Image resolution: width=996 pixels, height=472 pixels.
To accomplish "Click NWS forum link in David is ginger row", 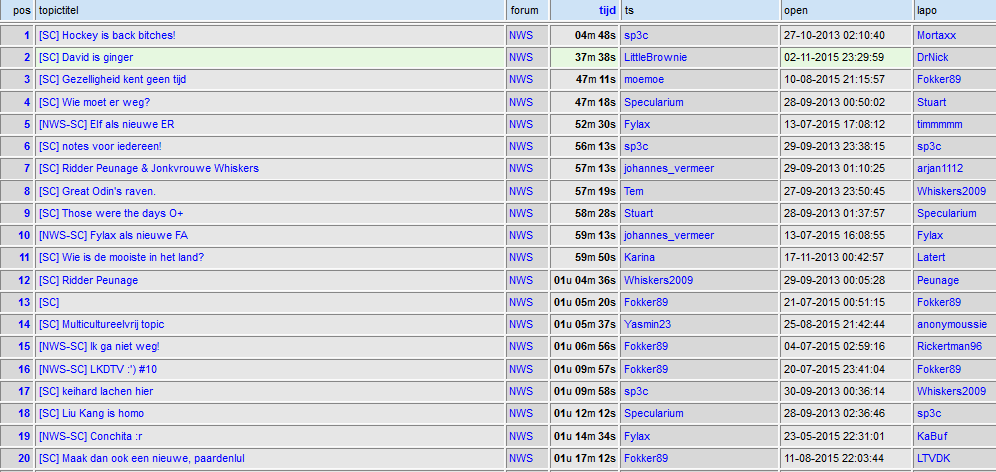I will (521, 58).
